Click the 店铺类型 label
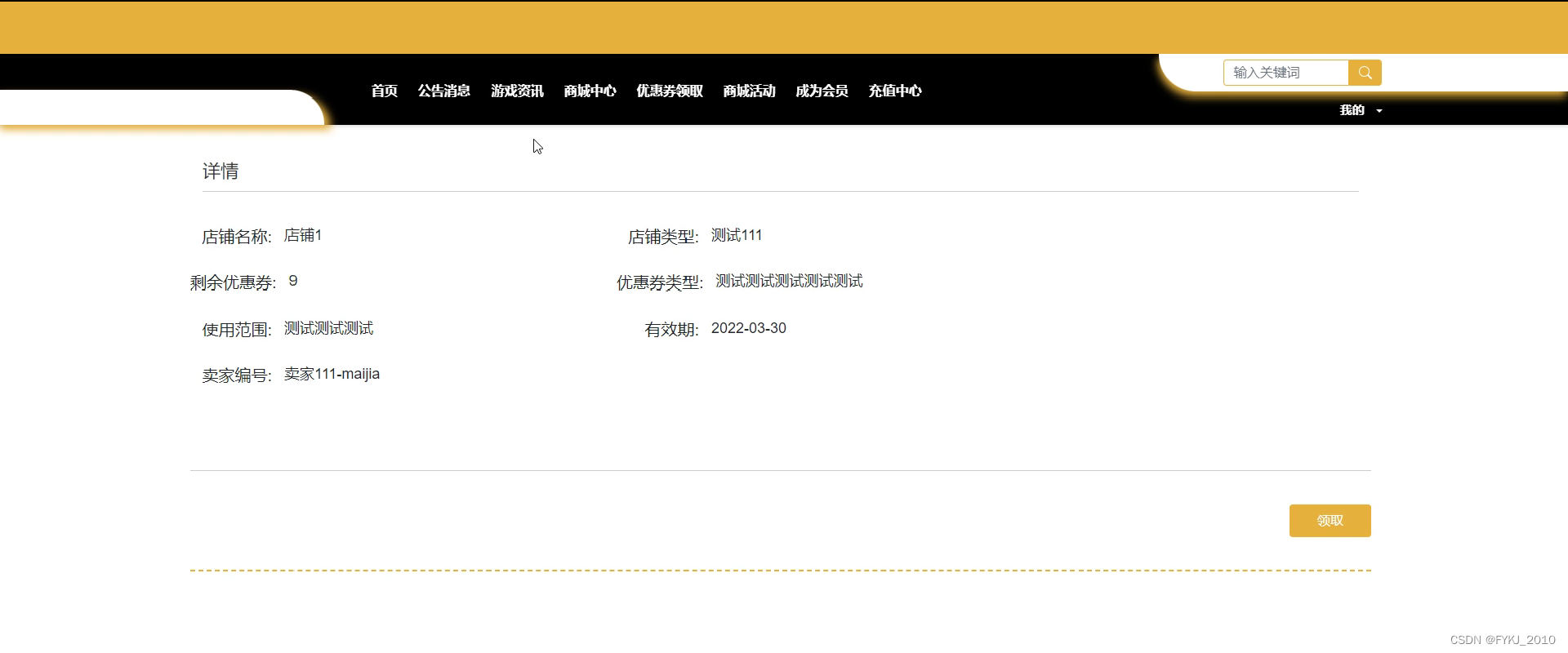This screenshot has height=653, width=1568. tap(663, 237)
